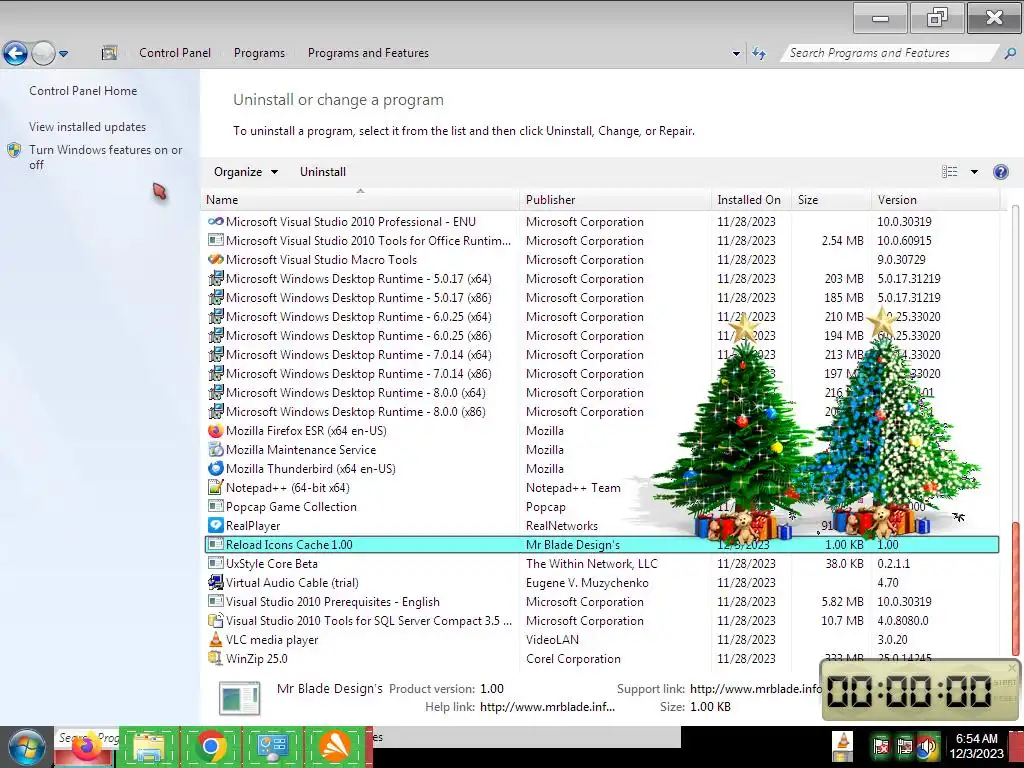Click the change view icon

coord(950,172)
